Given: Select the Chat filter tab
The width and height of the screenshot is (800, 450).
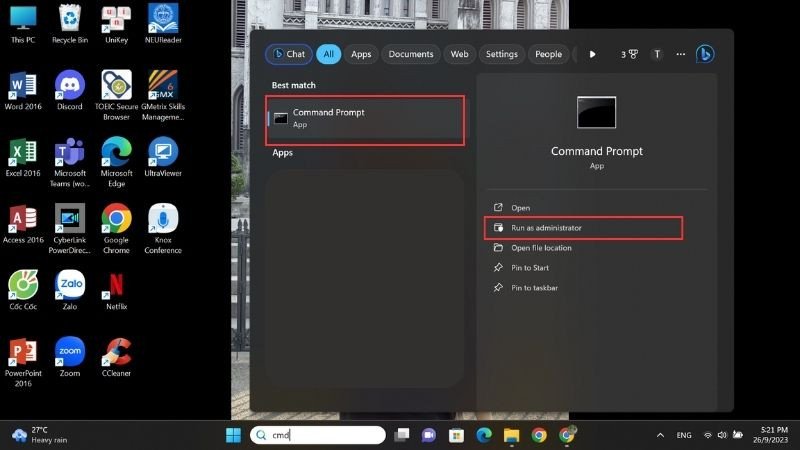Looking at the screenshot, I should click(x=289, y=54).
